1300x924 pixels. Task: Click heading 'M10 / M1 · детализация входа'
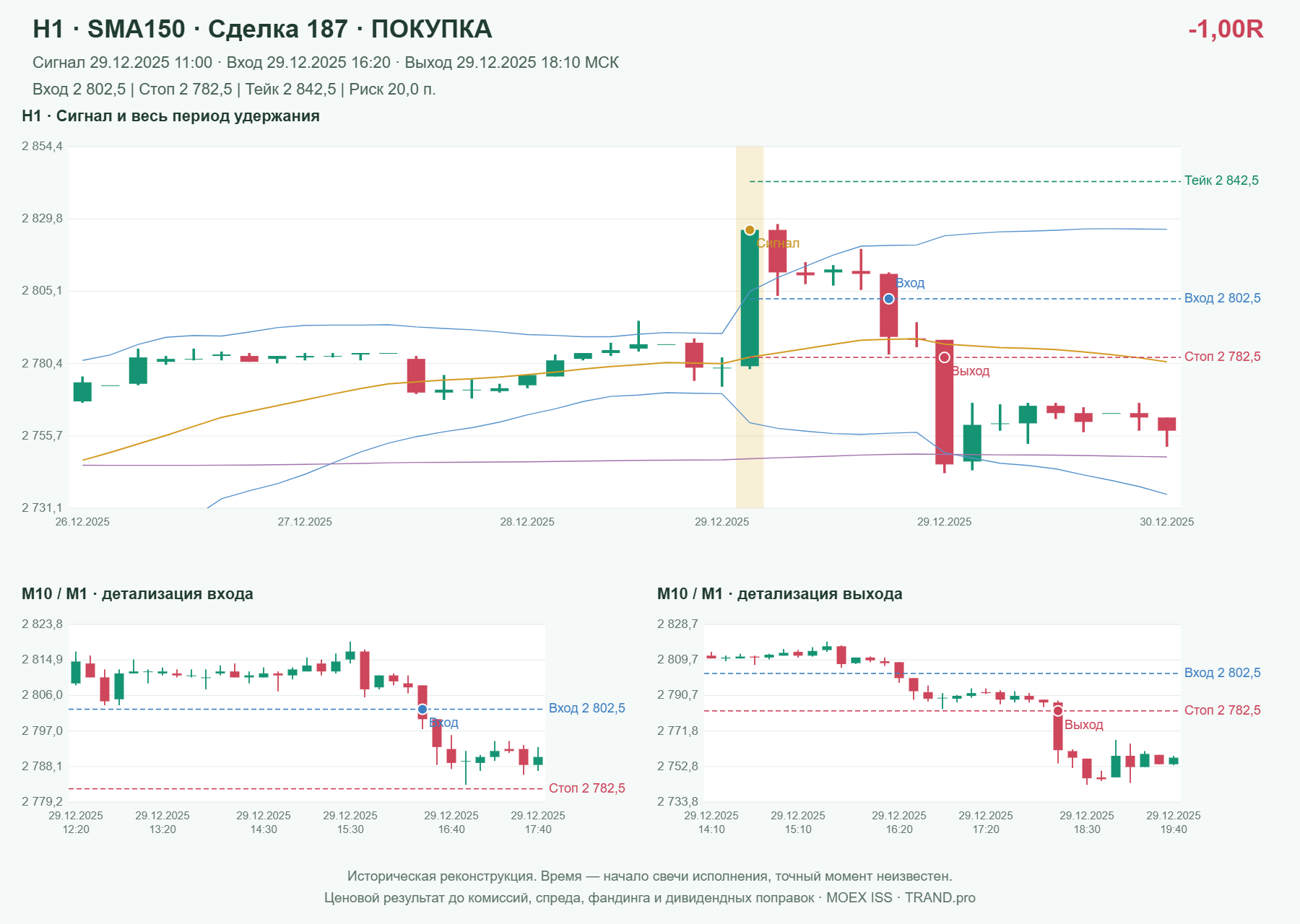137,594
